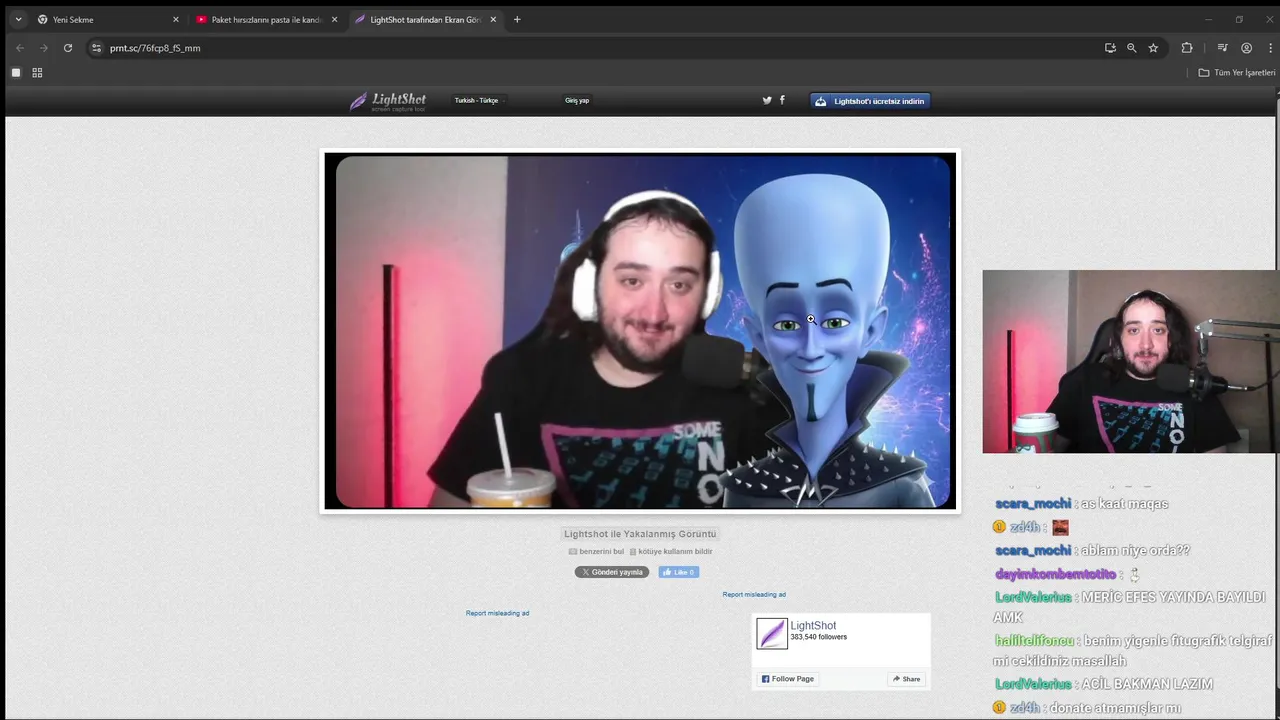This screenshot has height=720, width=1280.
Task: Click first scara_mochi username in chat
Action: [1033, 503]
